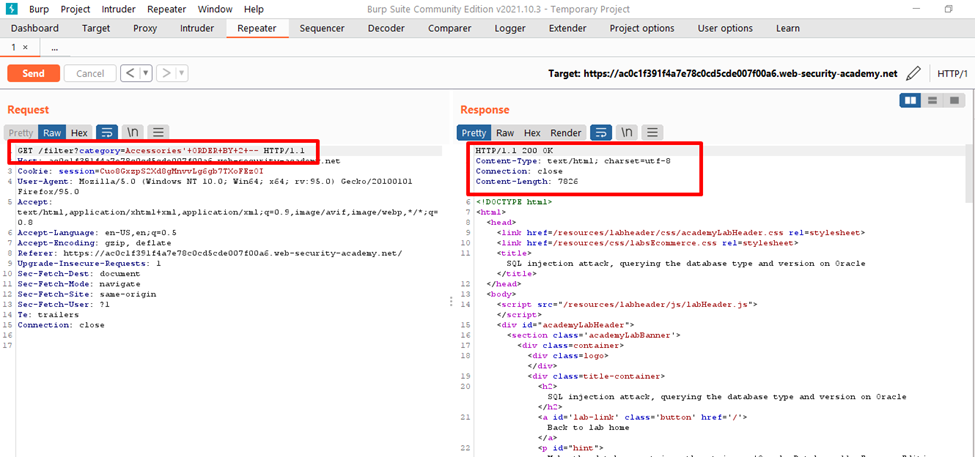Open the User options tab

pyautogui.click(x=725, y=29)
